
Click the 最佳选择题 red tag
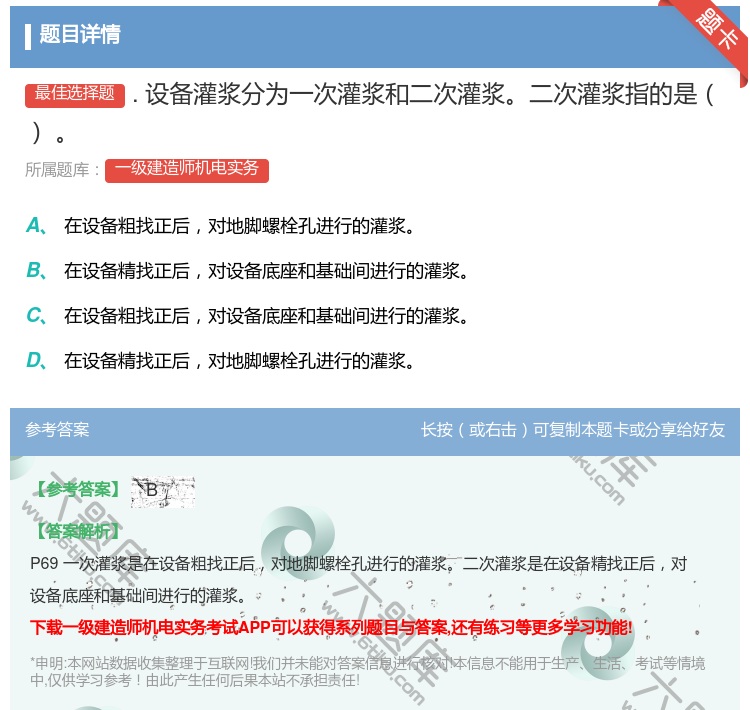75,94
